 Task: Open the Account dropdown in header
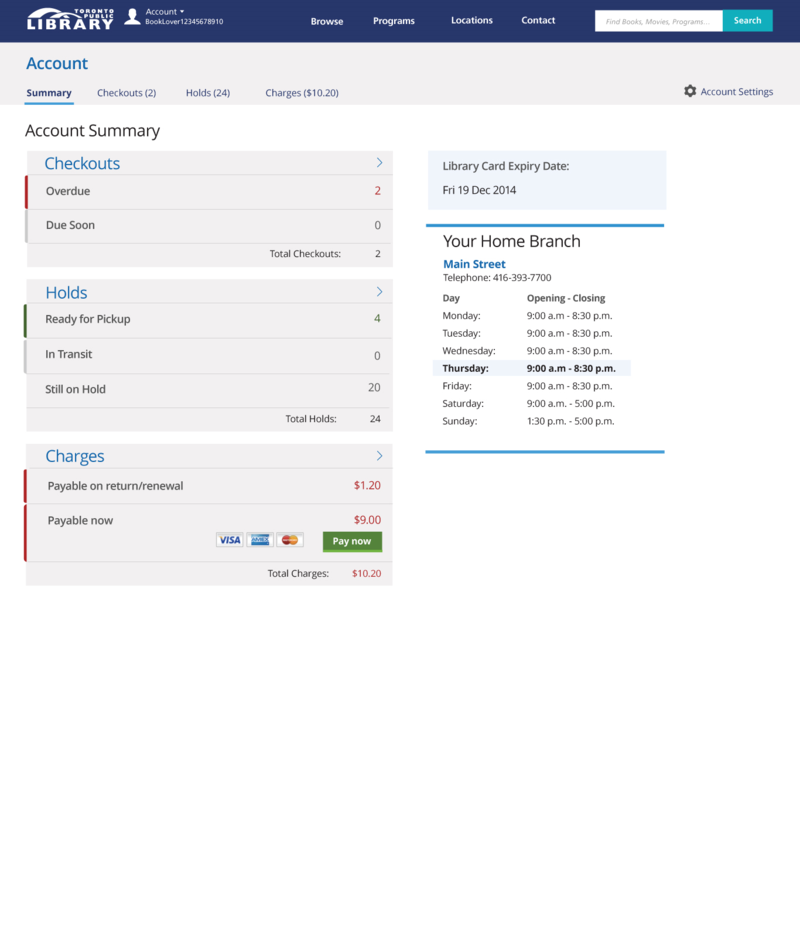click(x=165, y=12)
